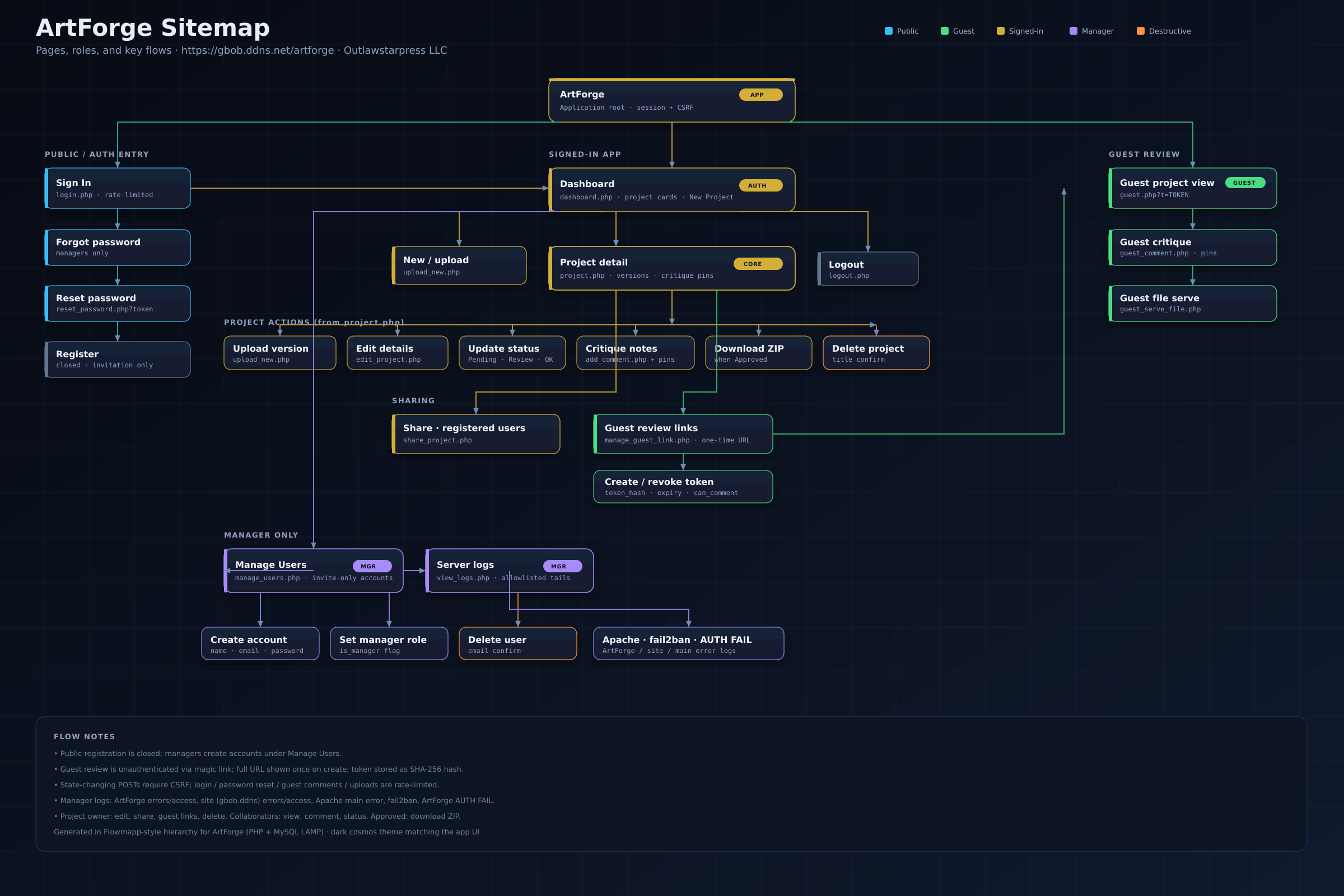Click the blue Public legend swatch
This screenshot has width=1344, height=896.
[x=889, y=31]
